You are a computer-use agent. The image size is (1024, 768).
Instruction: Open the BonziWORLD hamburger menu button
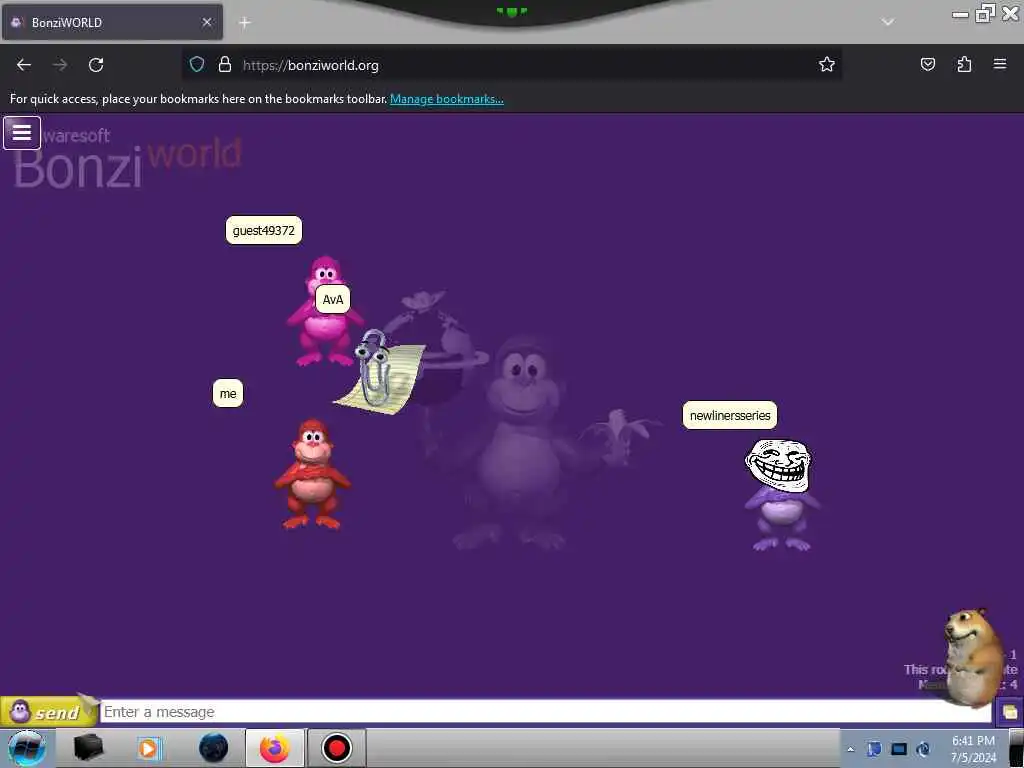tap(22, 133)
